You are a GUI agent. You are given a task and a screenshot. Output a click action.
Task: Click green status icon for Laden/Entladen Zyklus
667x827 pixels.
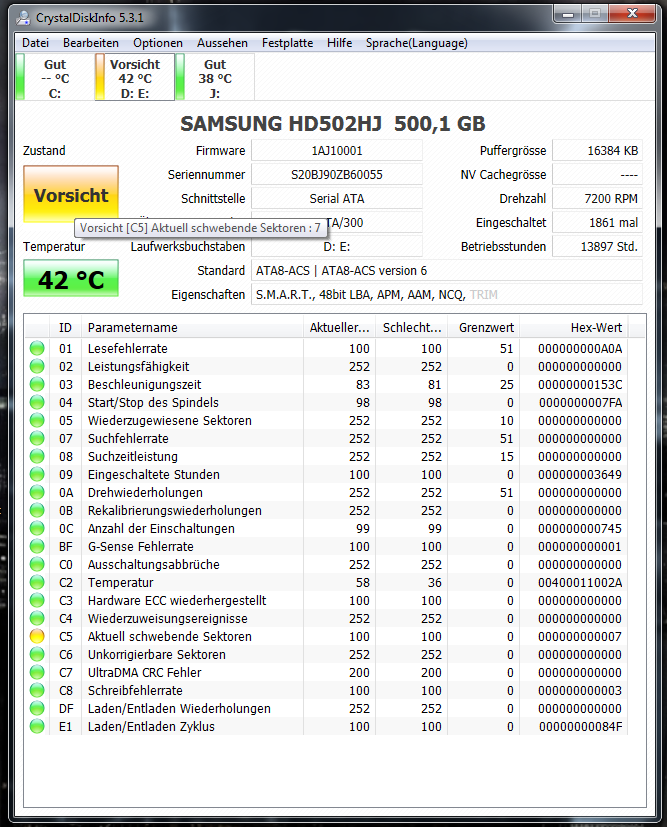(37, 726)
